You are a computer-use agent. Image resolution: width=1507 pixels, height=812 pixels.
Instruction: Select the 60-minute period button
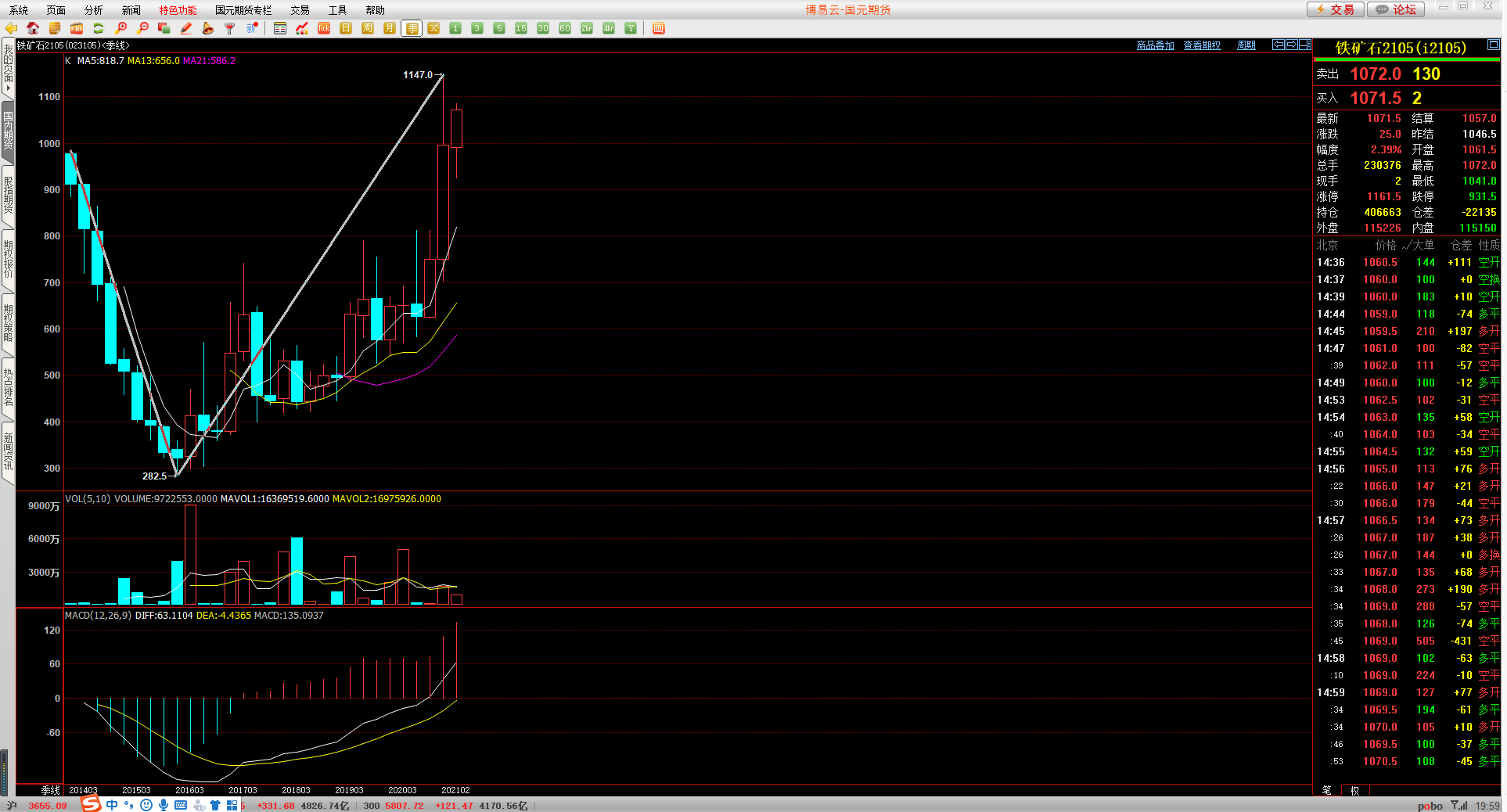click(565, 28)
